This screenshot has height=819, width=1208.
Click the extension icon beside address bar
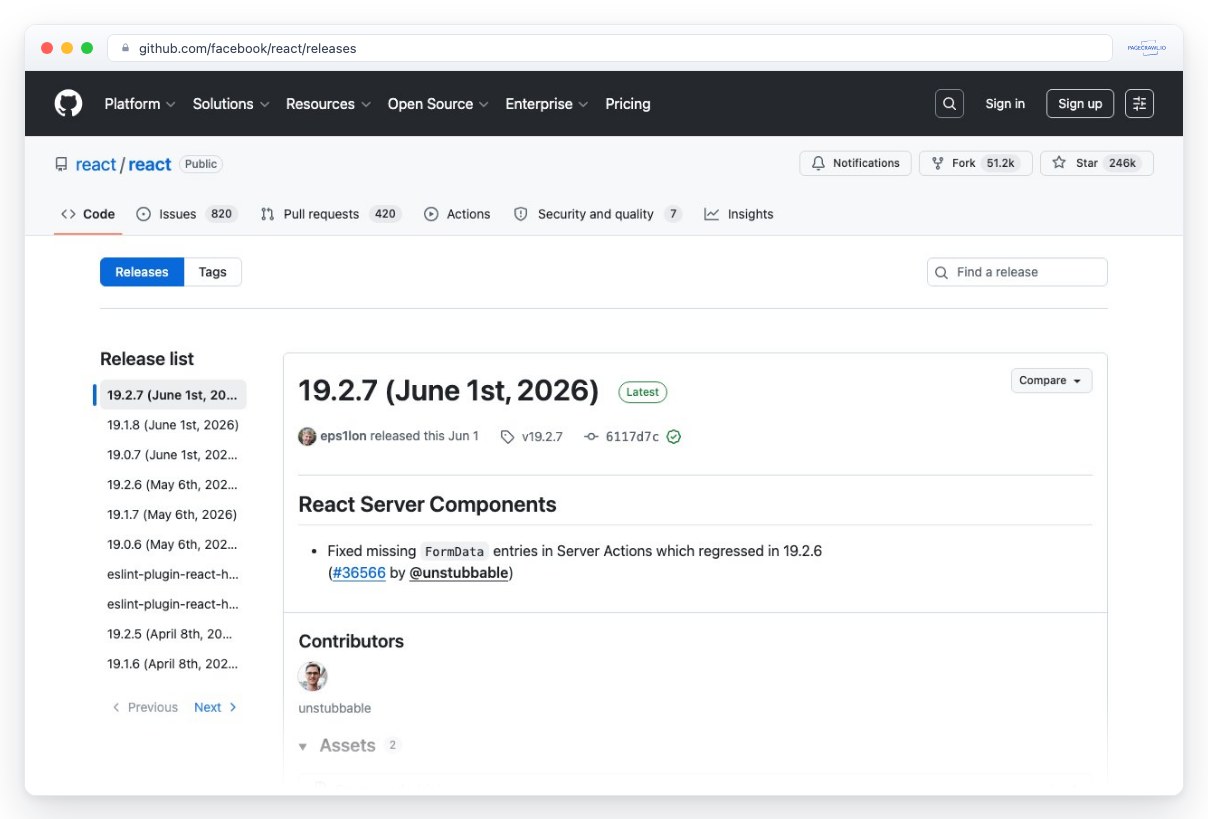point(1146,48)
